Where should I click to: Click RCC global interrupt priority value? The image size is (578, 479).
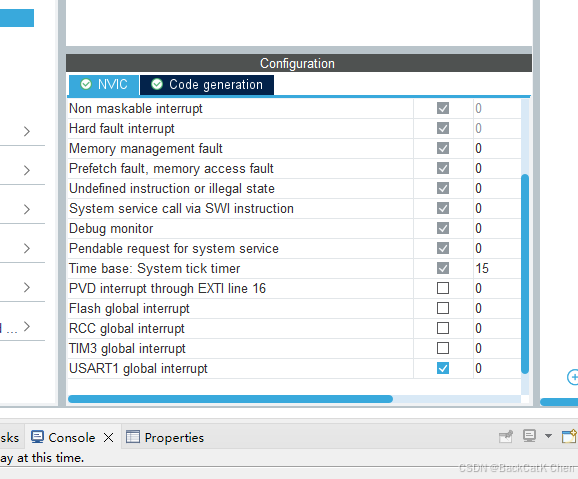coord(478,328)
